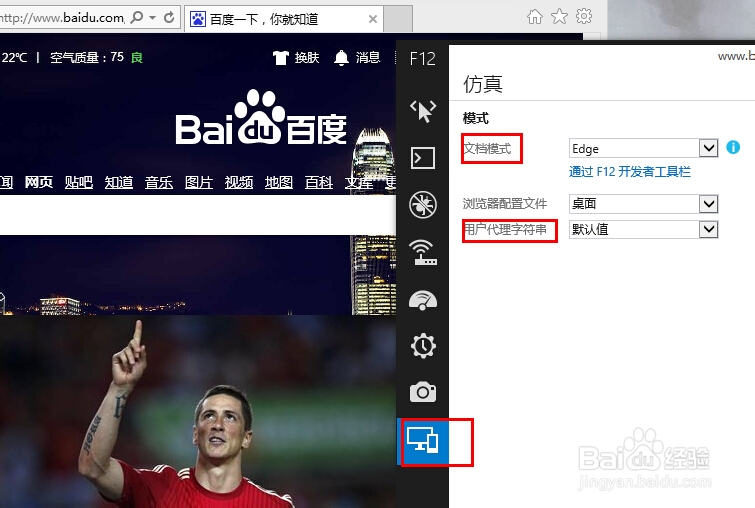Click the 贴吧 navigation link
755x508 pixels.
pyautogui.click(x=78, y=182)
